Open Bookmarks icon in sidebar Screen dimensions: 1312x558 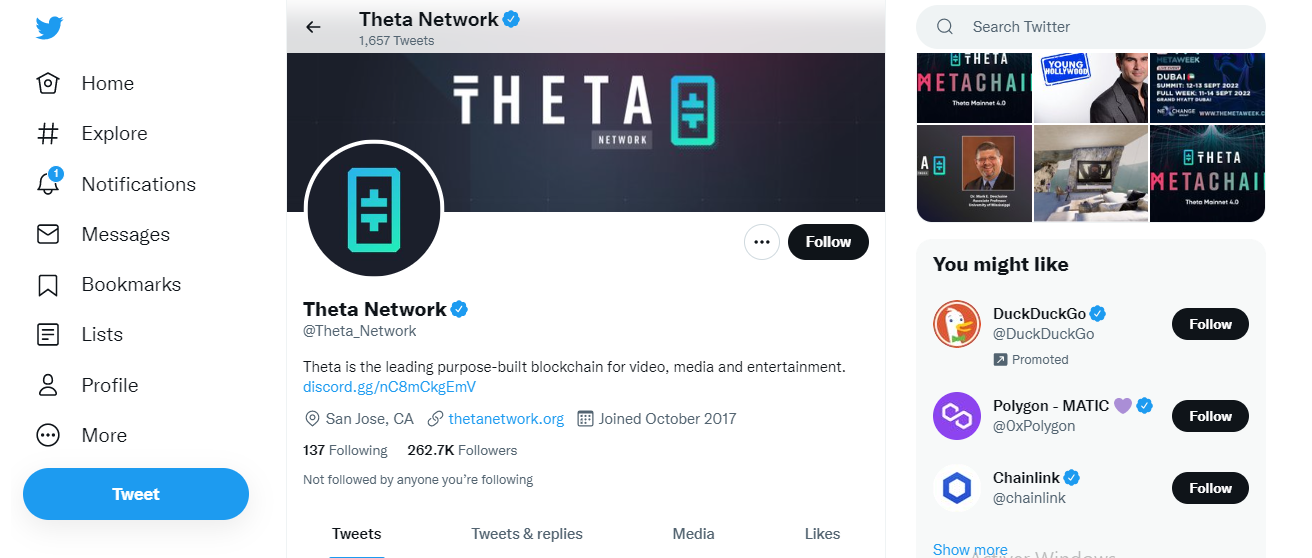point(48,285)
